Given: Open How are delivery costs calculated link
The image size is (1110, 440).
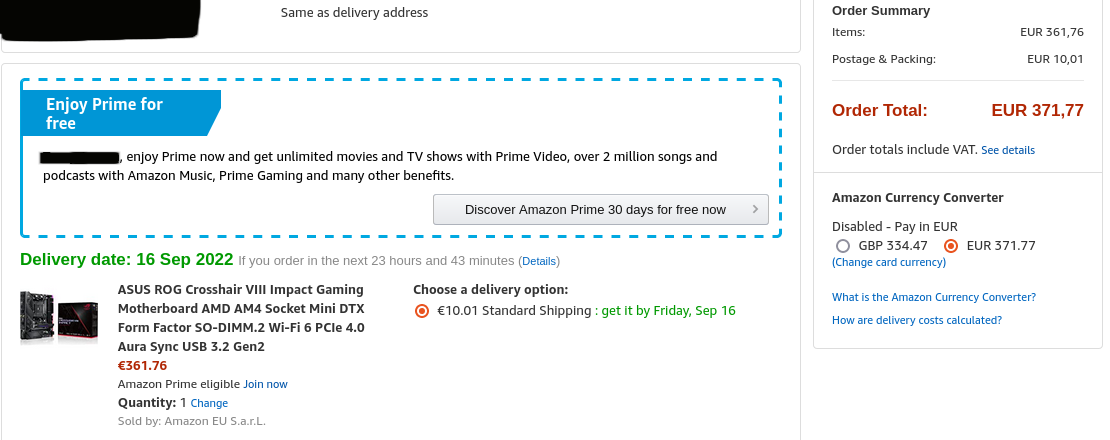Looking at the screenshot, I should [917, 320].
